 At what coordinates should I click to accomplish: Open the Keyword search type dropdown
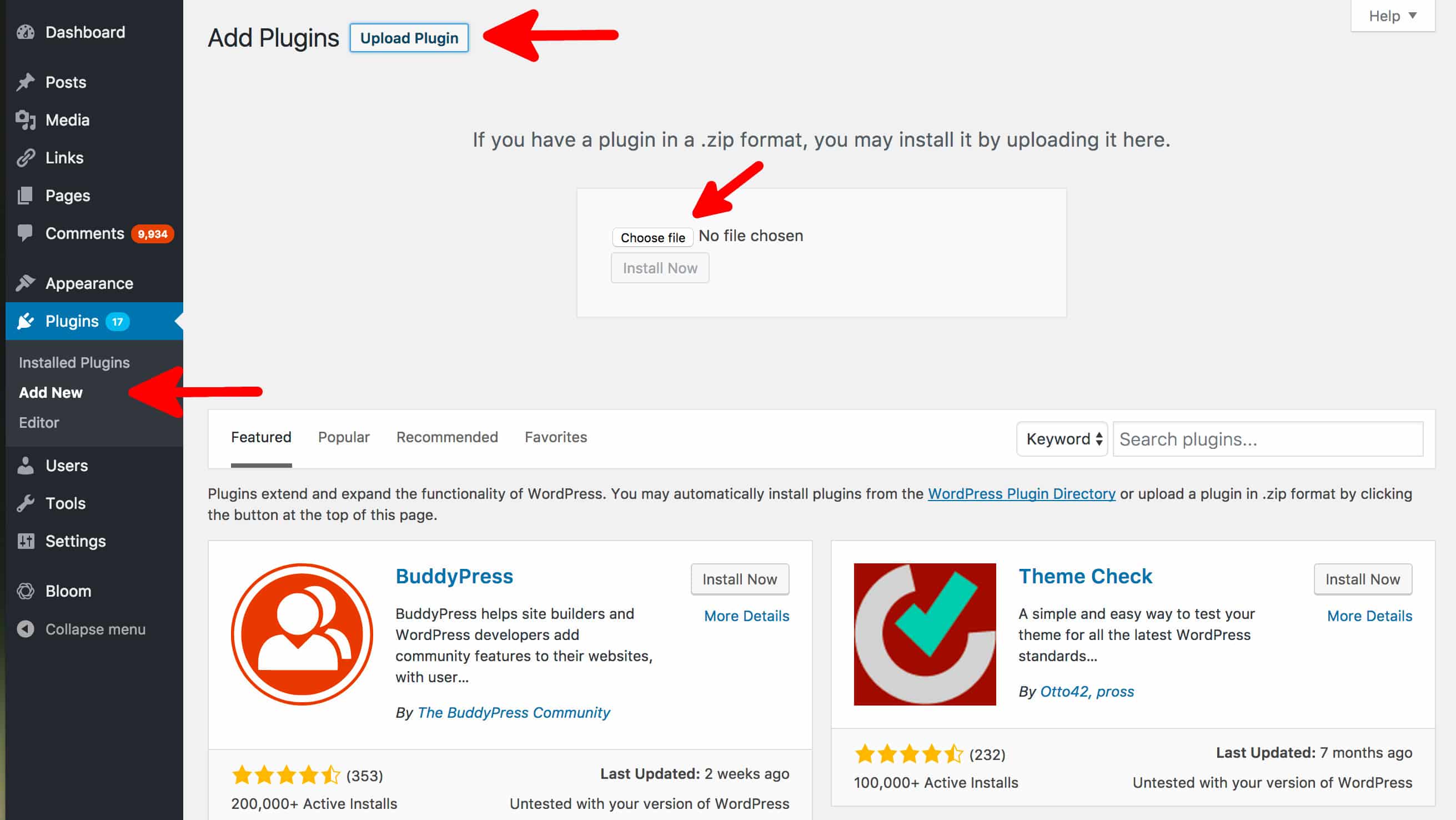pyautogui.click(x=1062, y=439)
